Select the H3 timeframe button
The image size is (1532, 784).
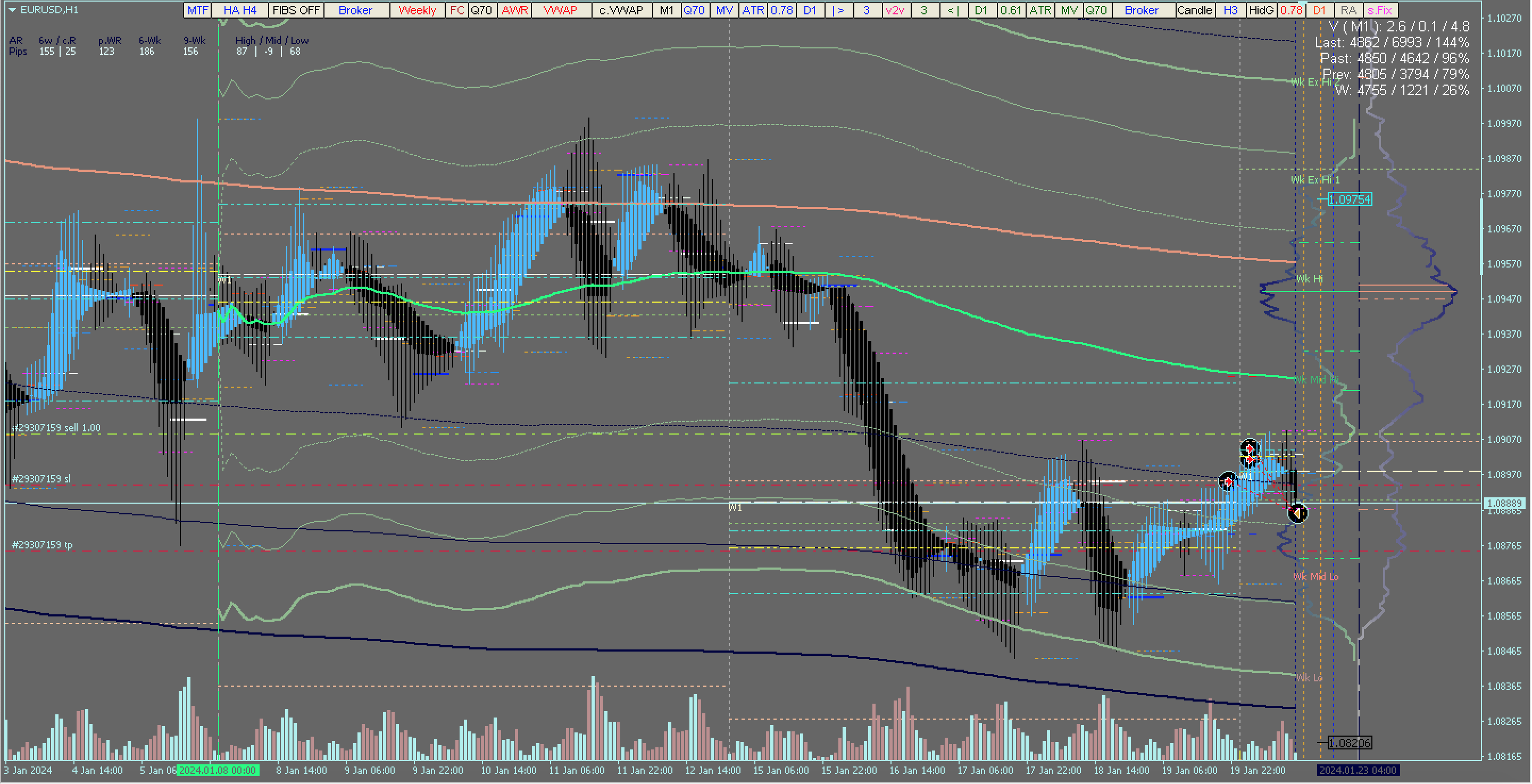[1230, 10]
